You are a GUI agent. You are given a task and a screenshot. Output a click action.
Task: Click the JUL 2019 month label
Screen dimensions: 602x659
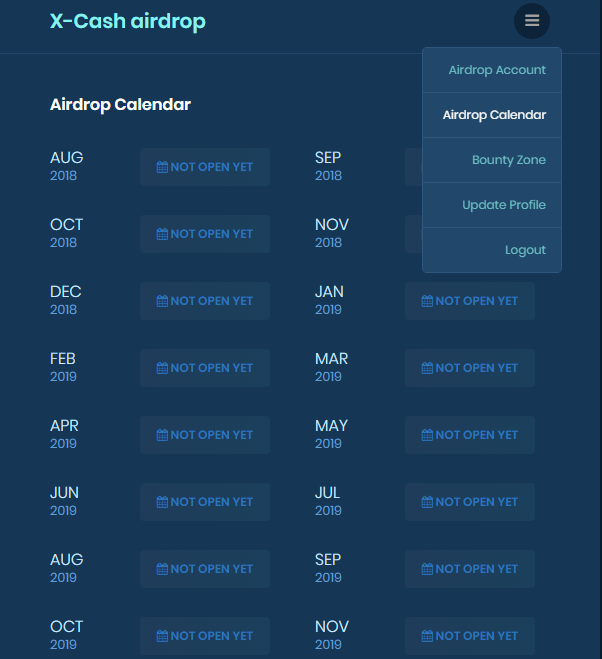click(328, 501)
